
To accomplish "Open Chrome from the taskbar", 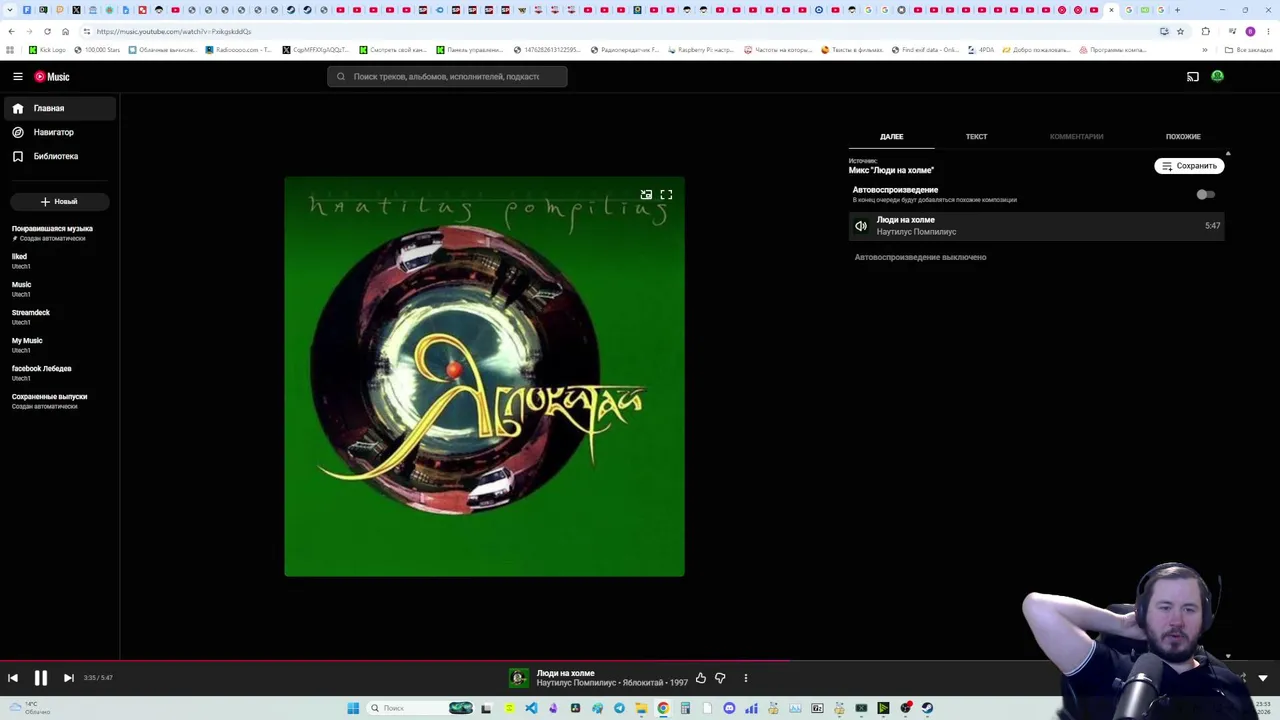I will pos(663,708).
